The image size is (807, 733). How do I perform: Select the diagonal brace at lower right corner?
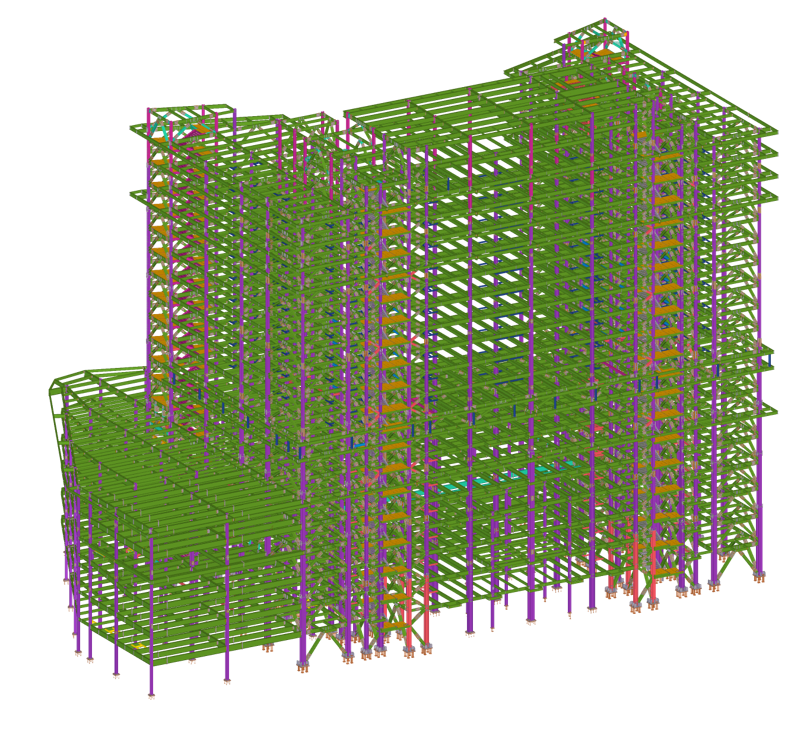(x=738, y=560)
